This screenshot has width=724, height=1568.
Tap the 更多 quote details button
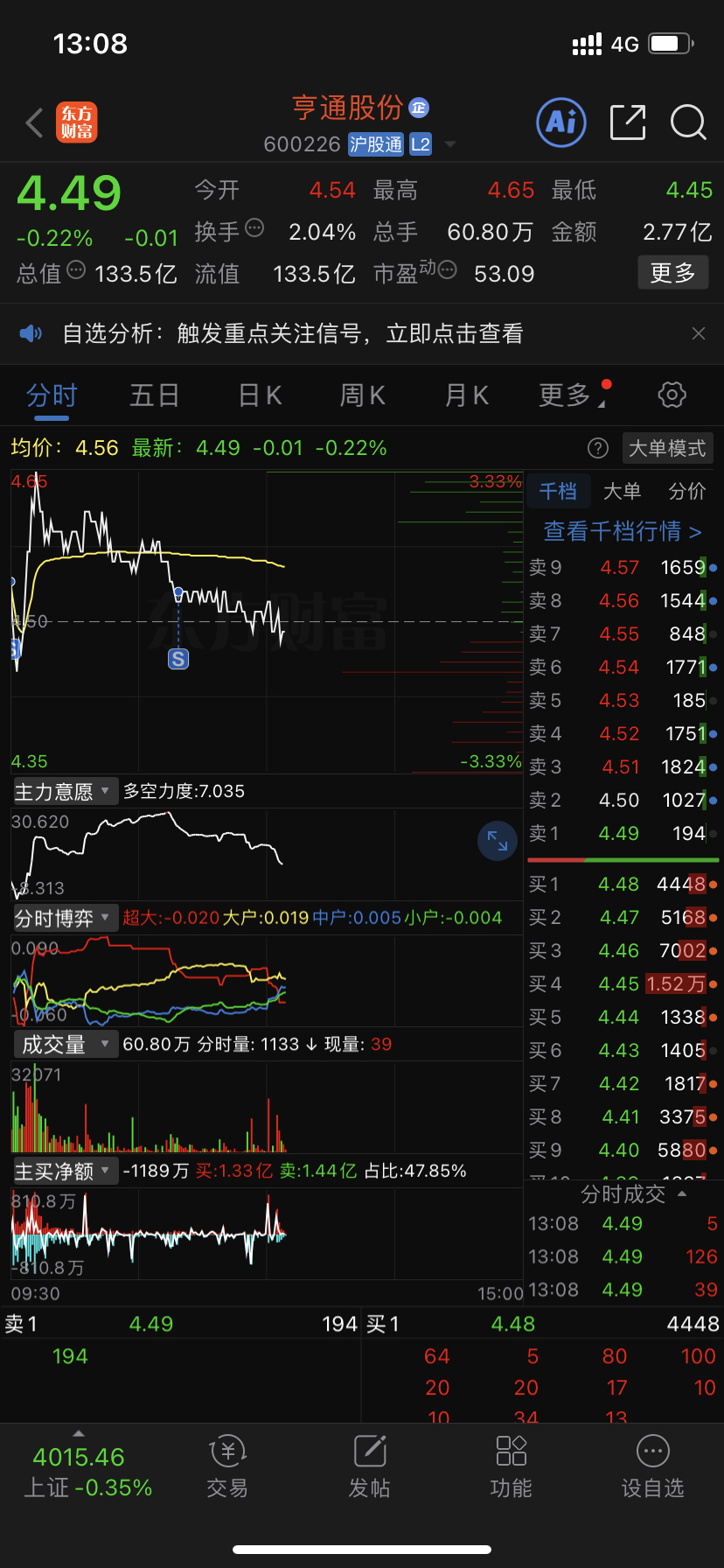coord(672,273)
